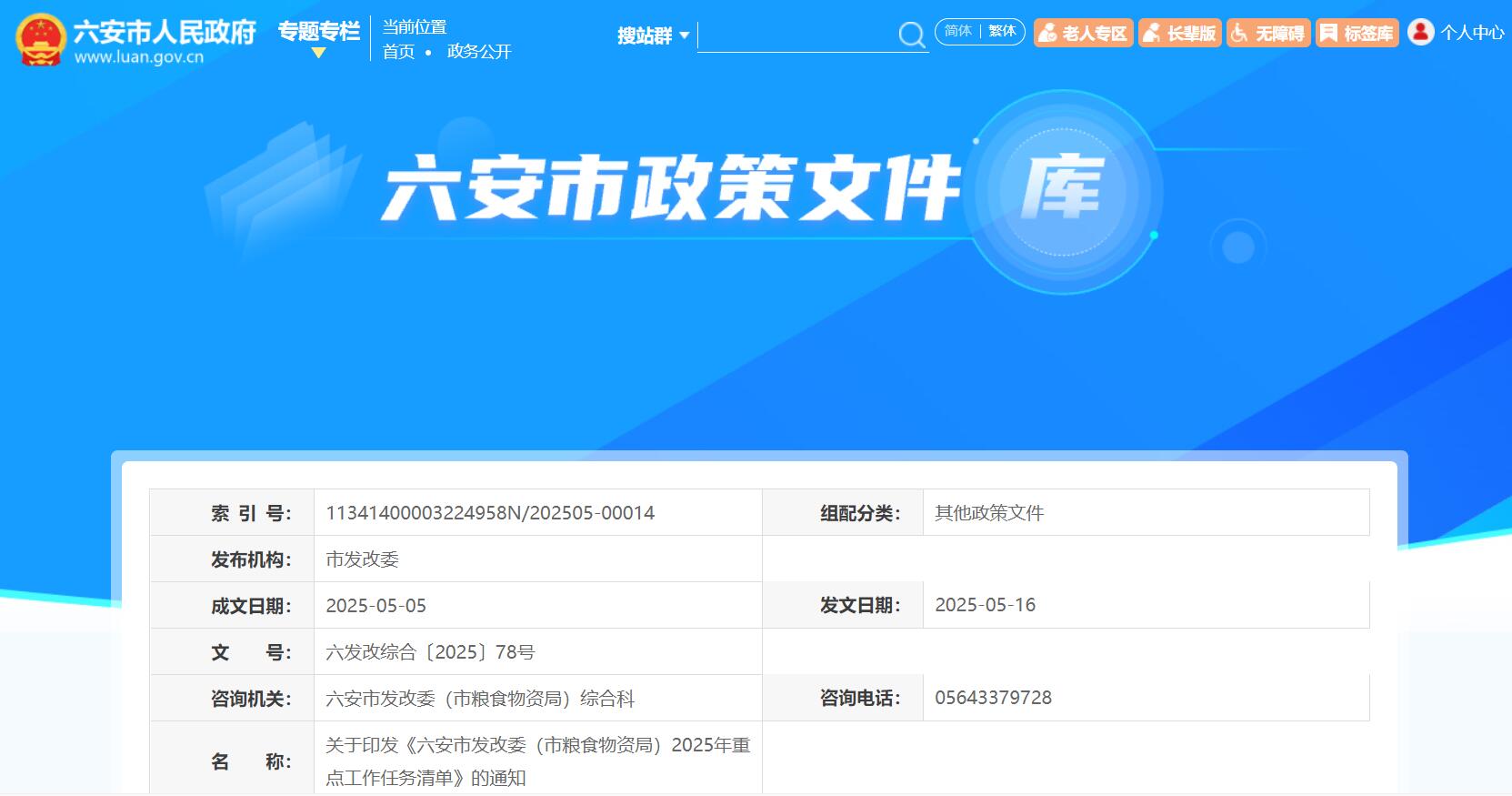Click the 咨询机关 label cell
This screenshot has width=1512, height=796.
(232, 699)
